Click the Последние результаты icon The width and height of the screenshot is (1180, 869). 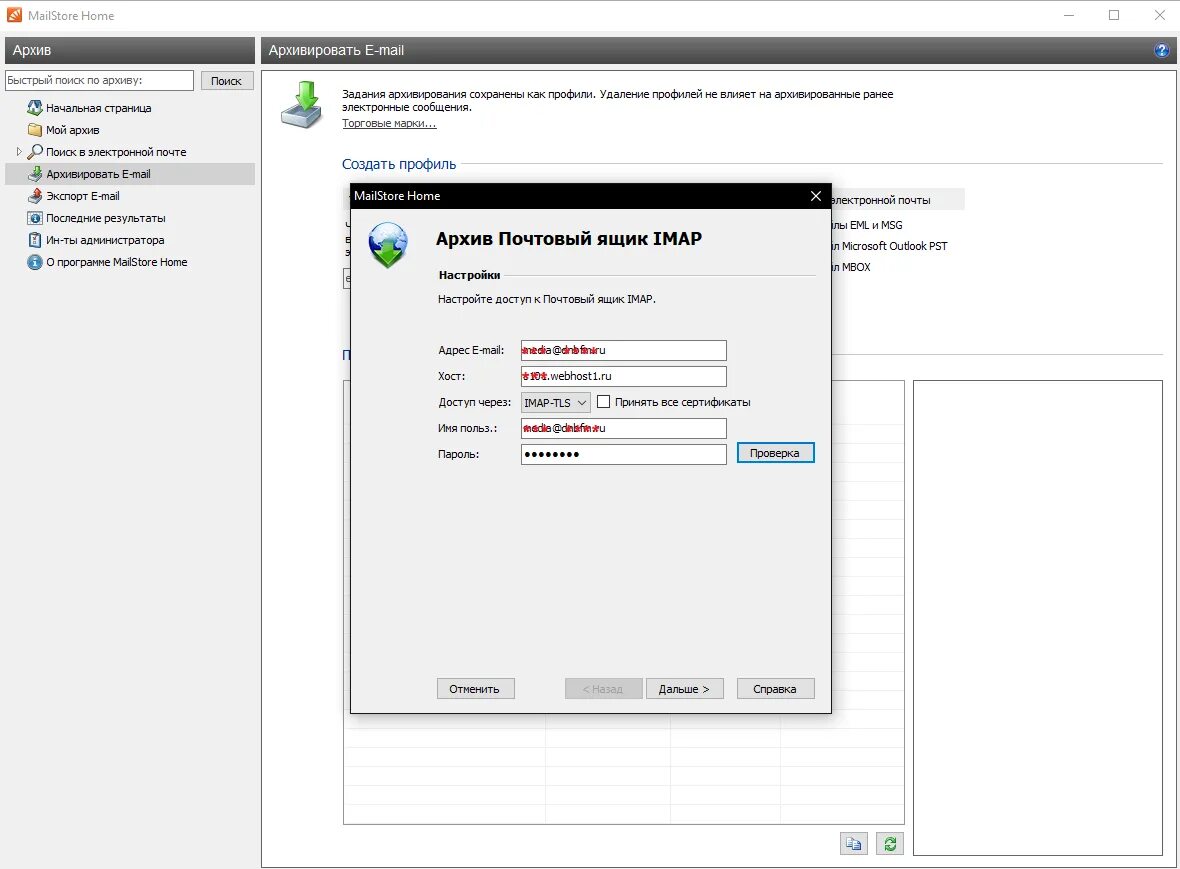tap(35, 218)
